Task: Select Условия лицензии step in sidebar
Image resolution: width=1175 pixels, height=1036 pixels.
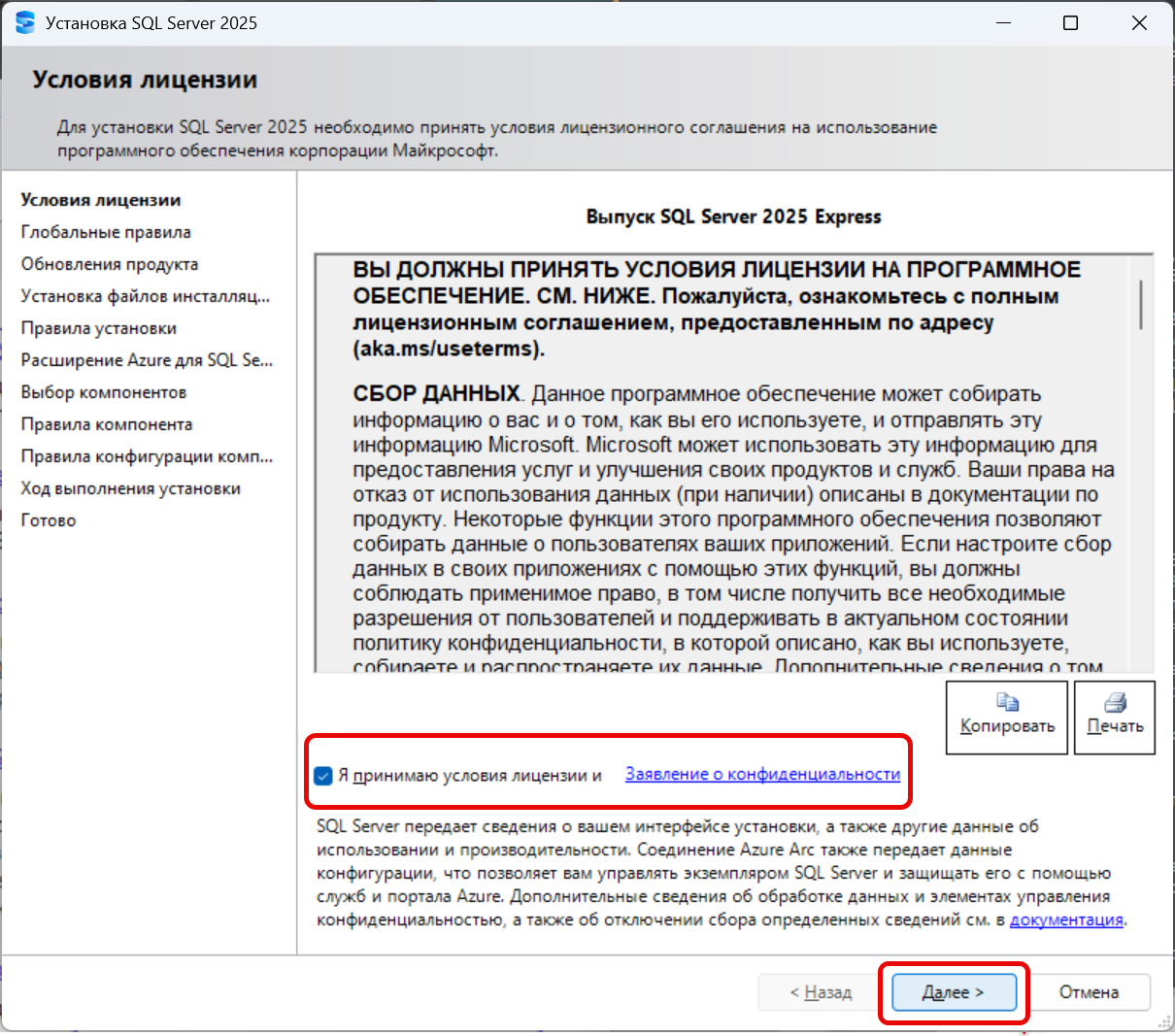Action: point(101,200)
